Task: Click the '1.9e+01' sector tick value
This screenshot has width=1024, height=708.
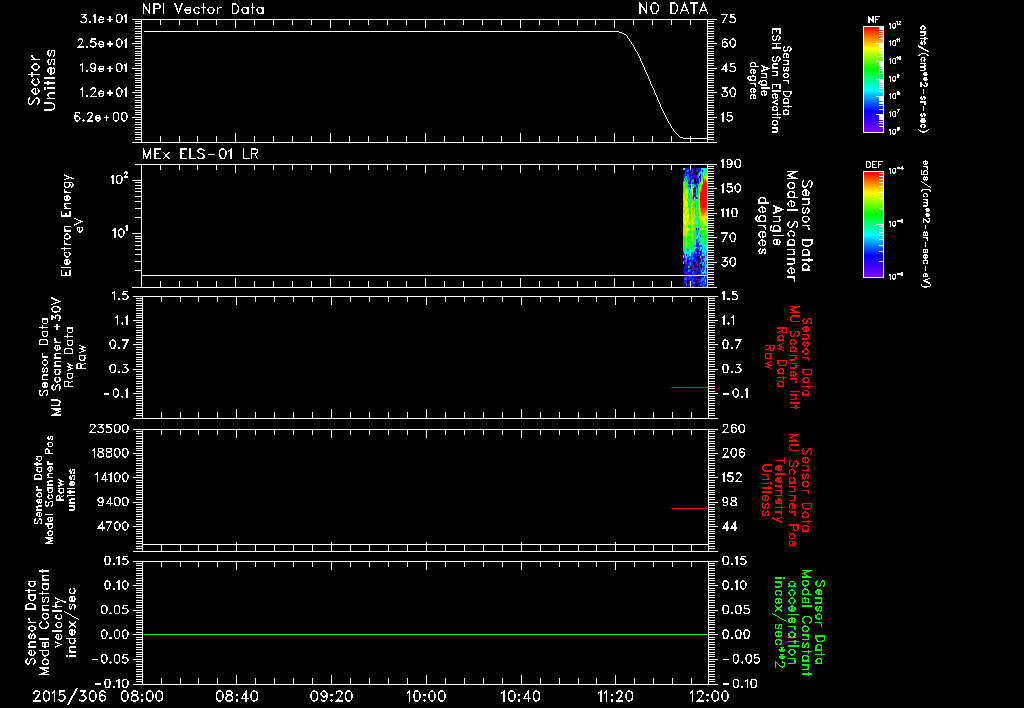Action: point(104,68)
